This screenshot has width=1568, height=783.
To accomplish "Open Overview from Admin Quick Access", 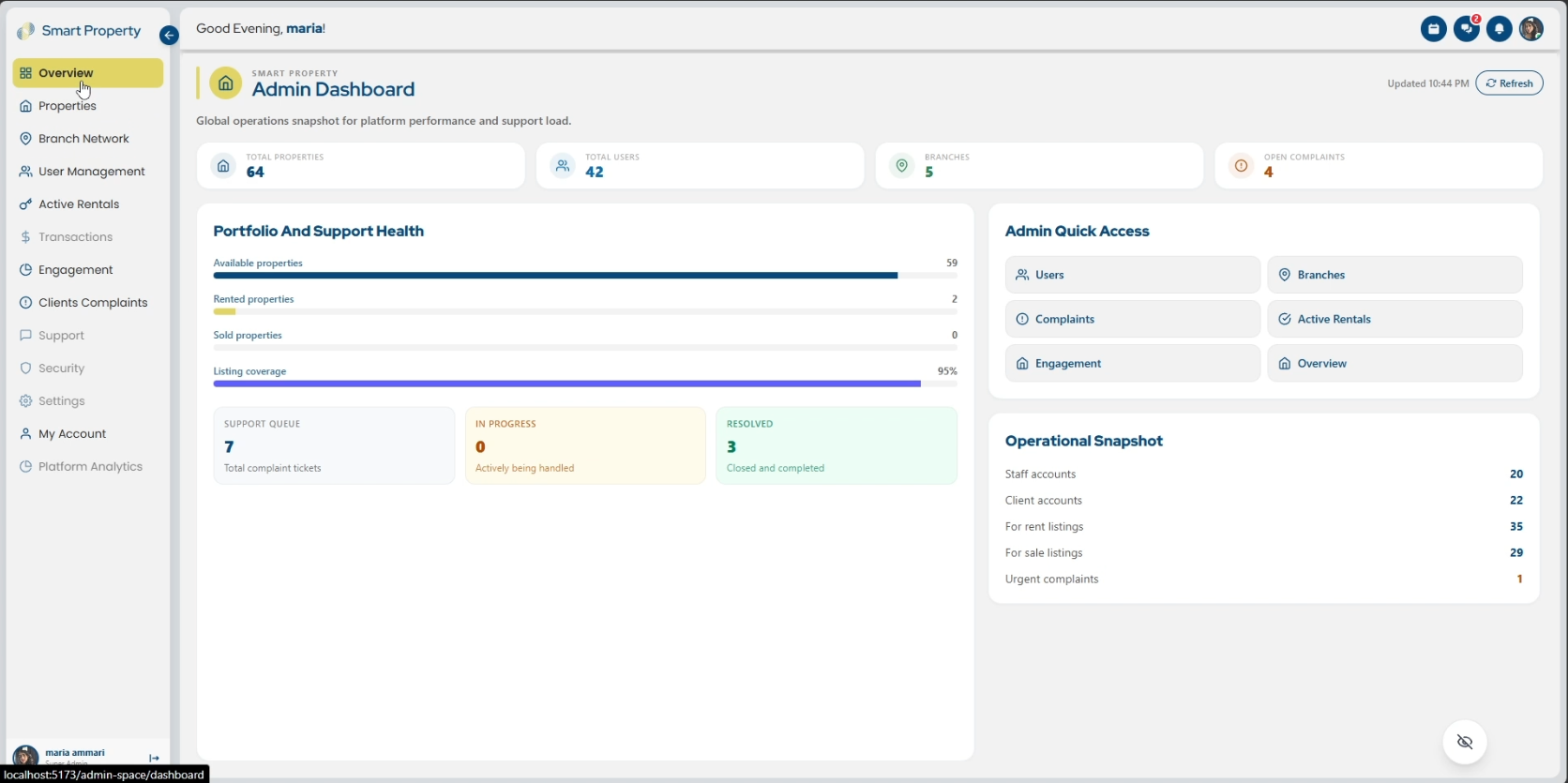I will pyautogui.click(x=1395, y=363).
